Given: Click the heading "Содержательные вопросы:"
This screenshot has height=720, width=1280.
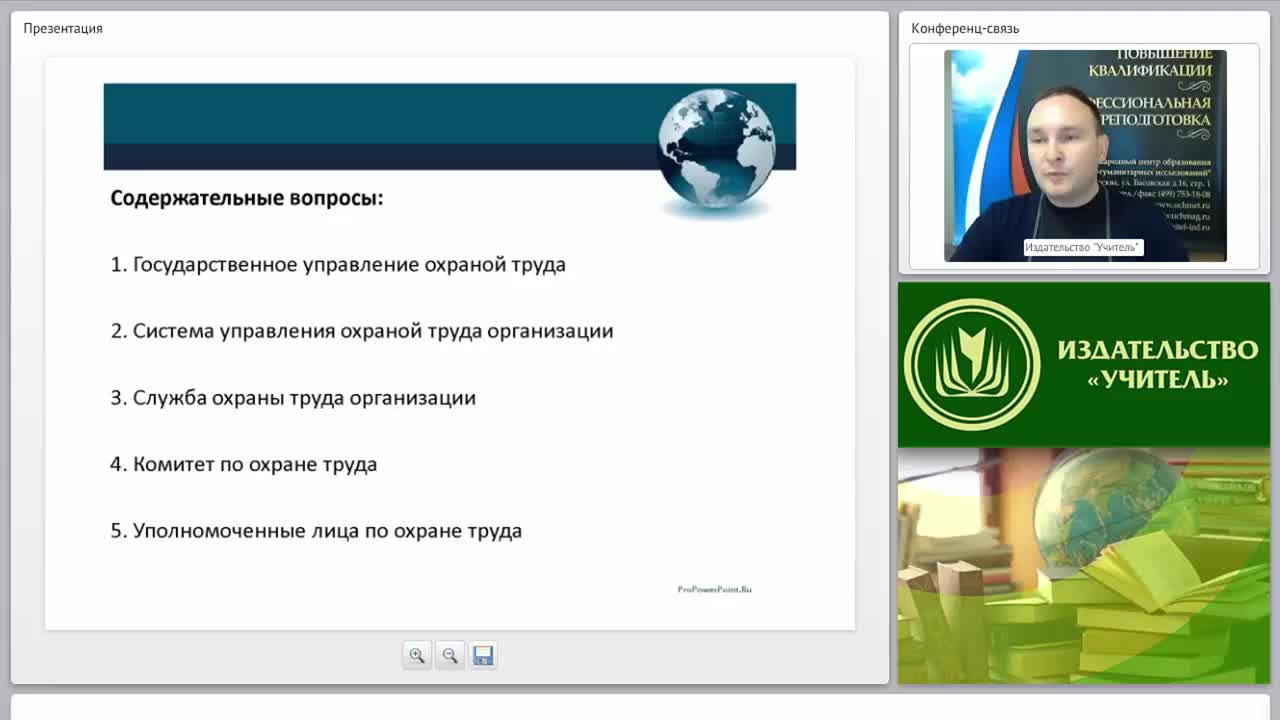Looking at the screenshot, I should (x=247, y=198).
